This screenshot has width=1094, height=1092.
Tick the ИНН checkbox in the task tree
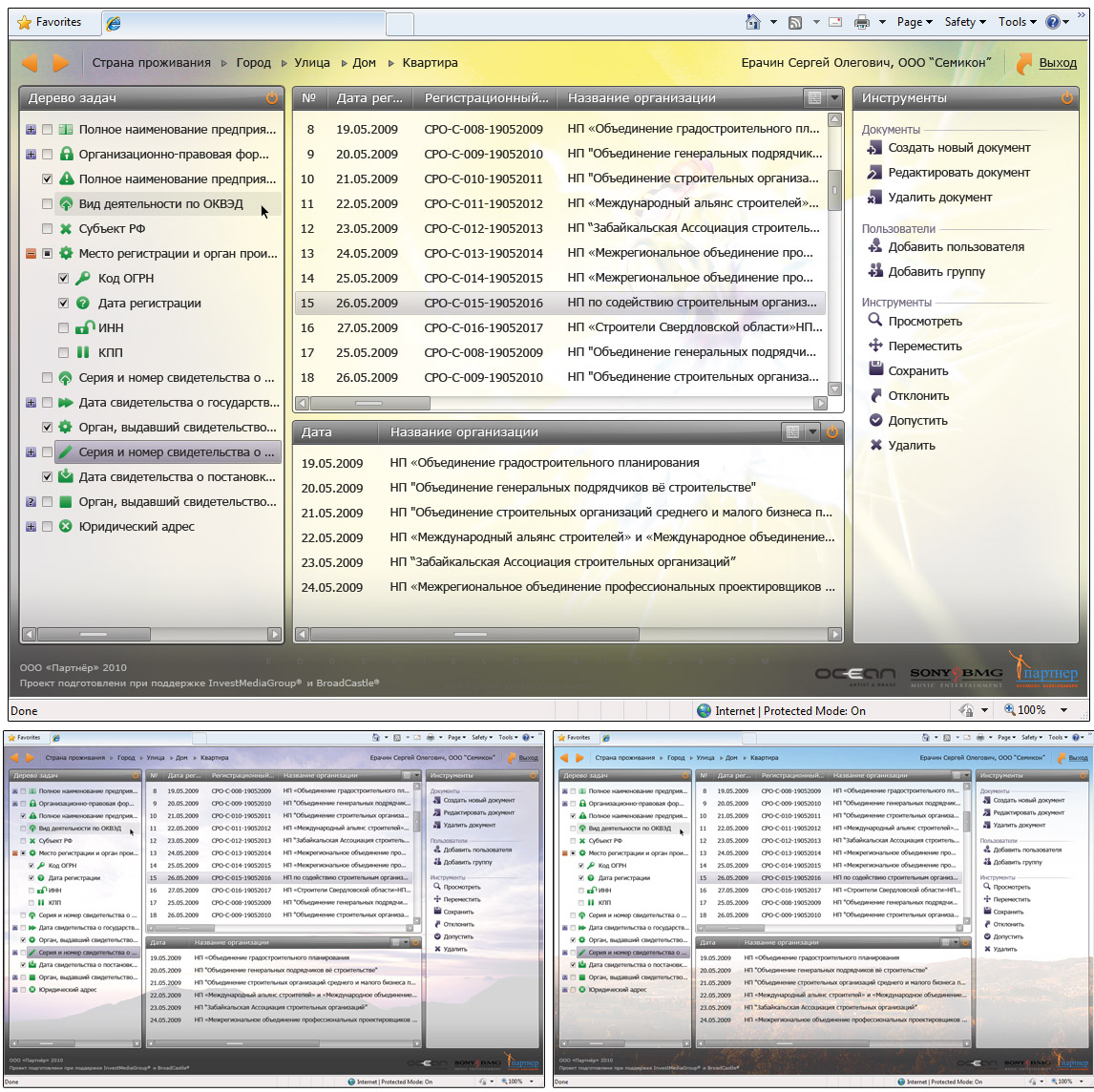[64, 327]
